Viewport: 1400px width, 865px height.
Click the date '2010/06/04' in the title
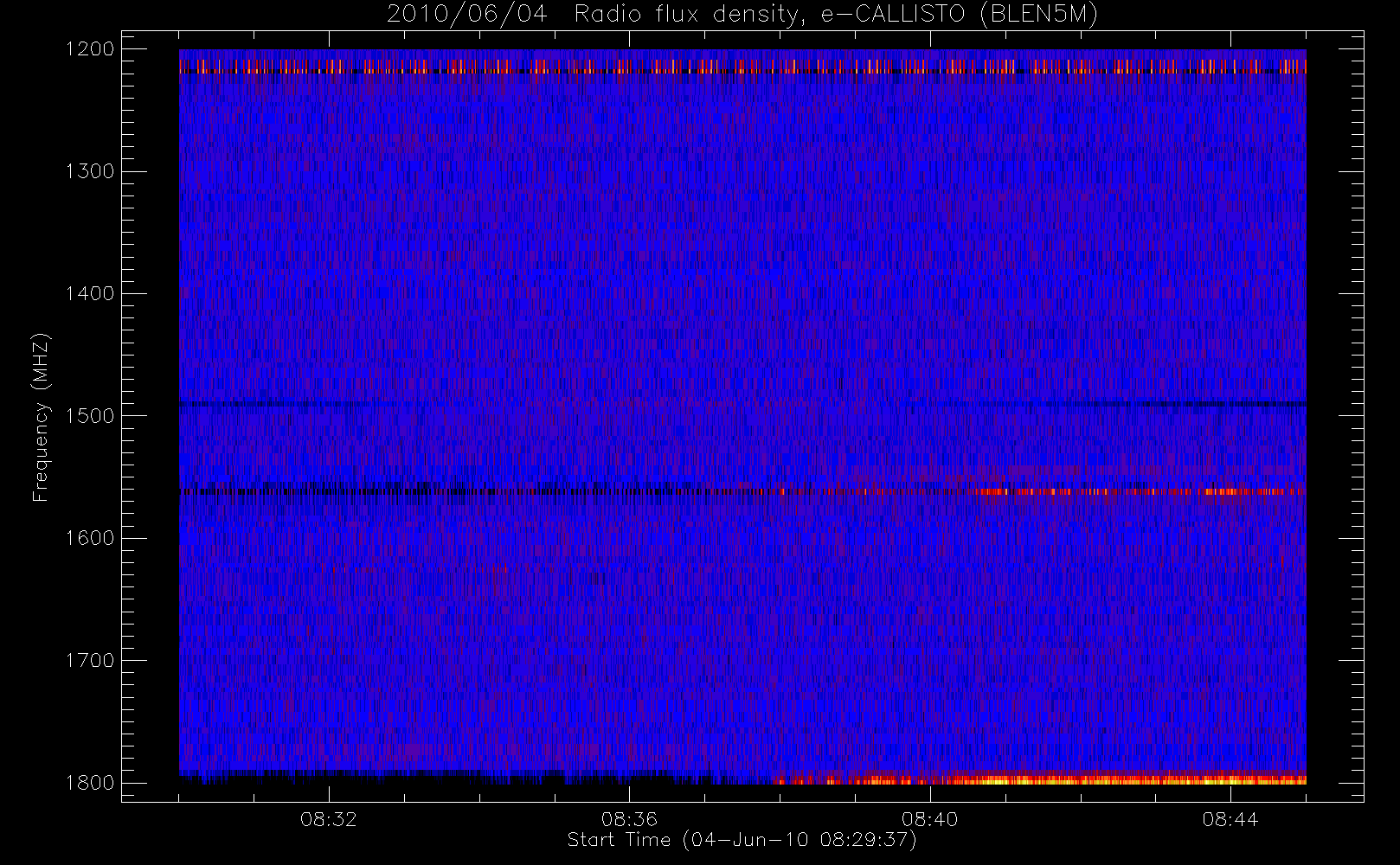point(467,15)
